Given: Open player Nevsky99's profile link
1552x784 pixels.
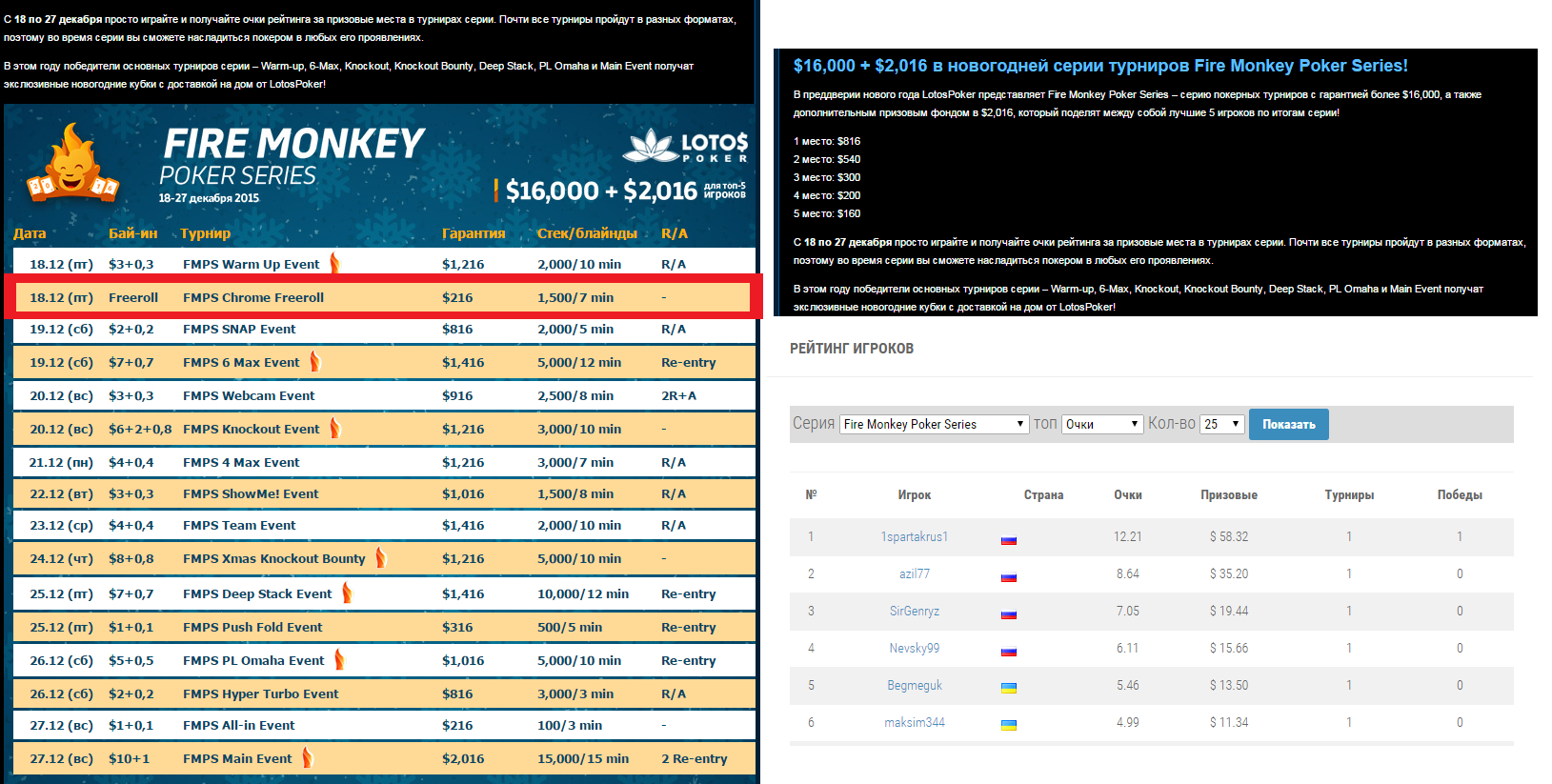Looking at the screenshot, I should (x=915, y=648).
